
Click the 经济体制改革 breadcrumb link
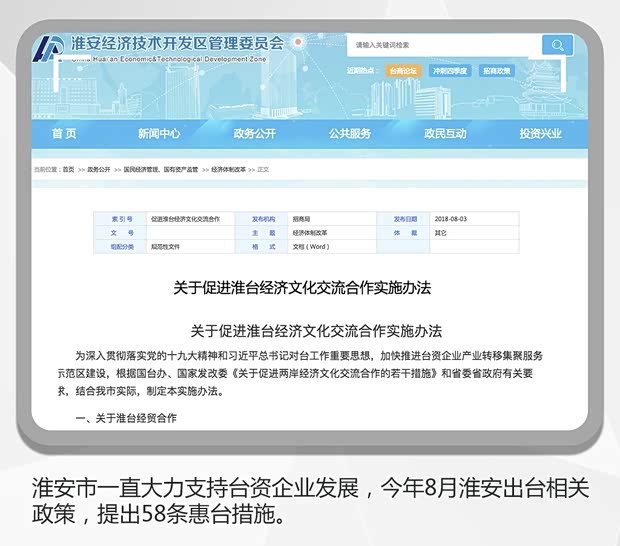(x=228, y=170)
